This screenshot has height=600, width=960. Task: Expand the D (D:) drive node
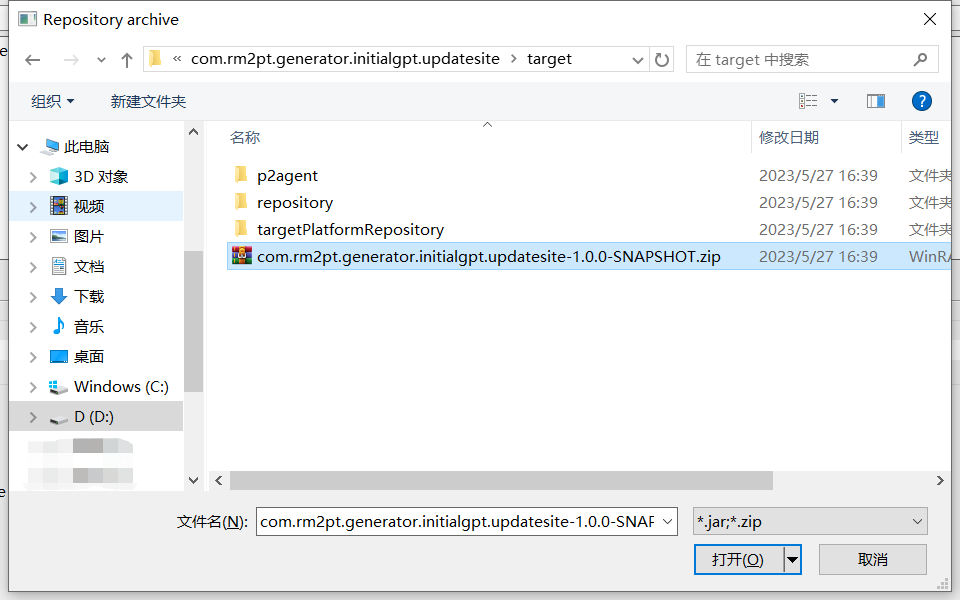(33, 417)
